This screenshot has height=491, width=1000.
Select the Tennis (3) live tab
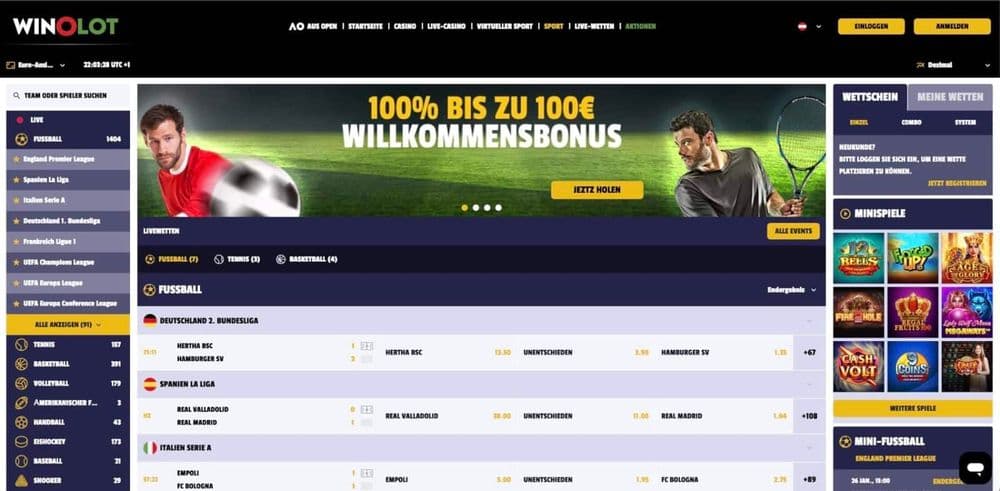(237, 260)
